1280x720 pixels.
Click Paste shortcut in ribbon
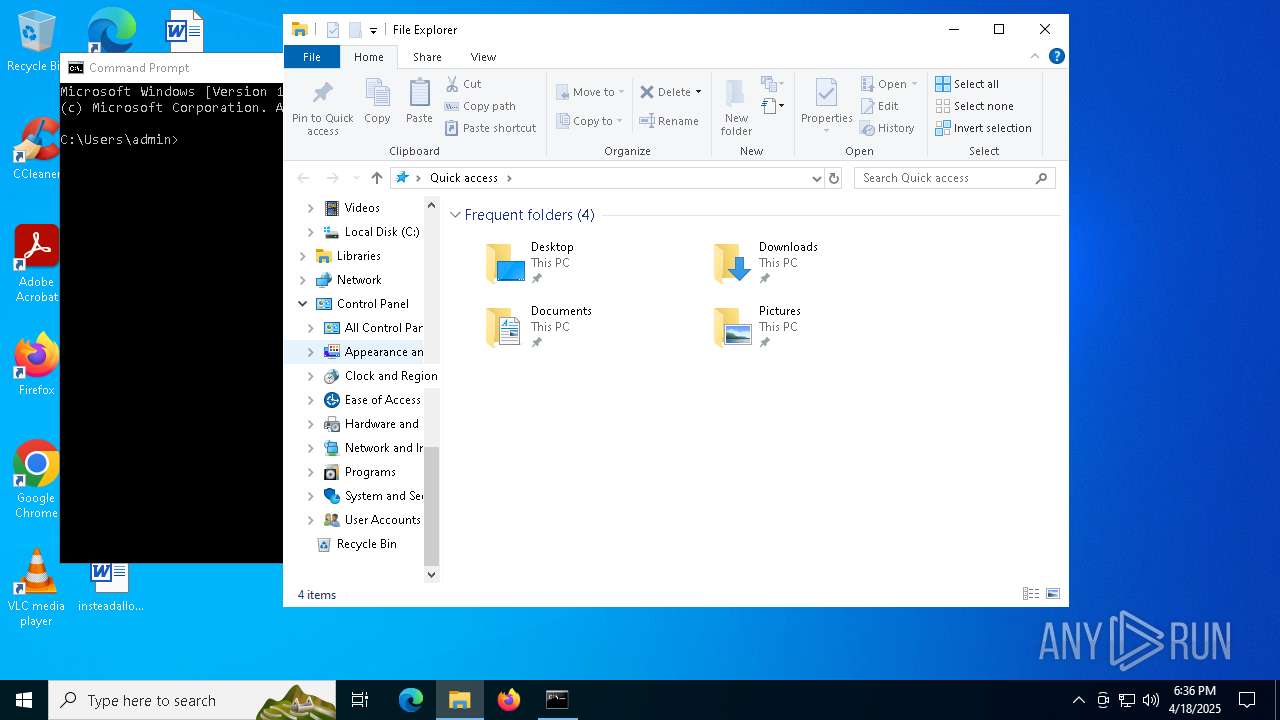491,128
